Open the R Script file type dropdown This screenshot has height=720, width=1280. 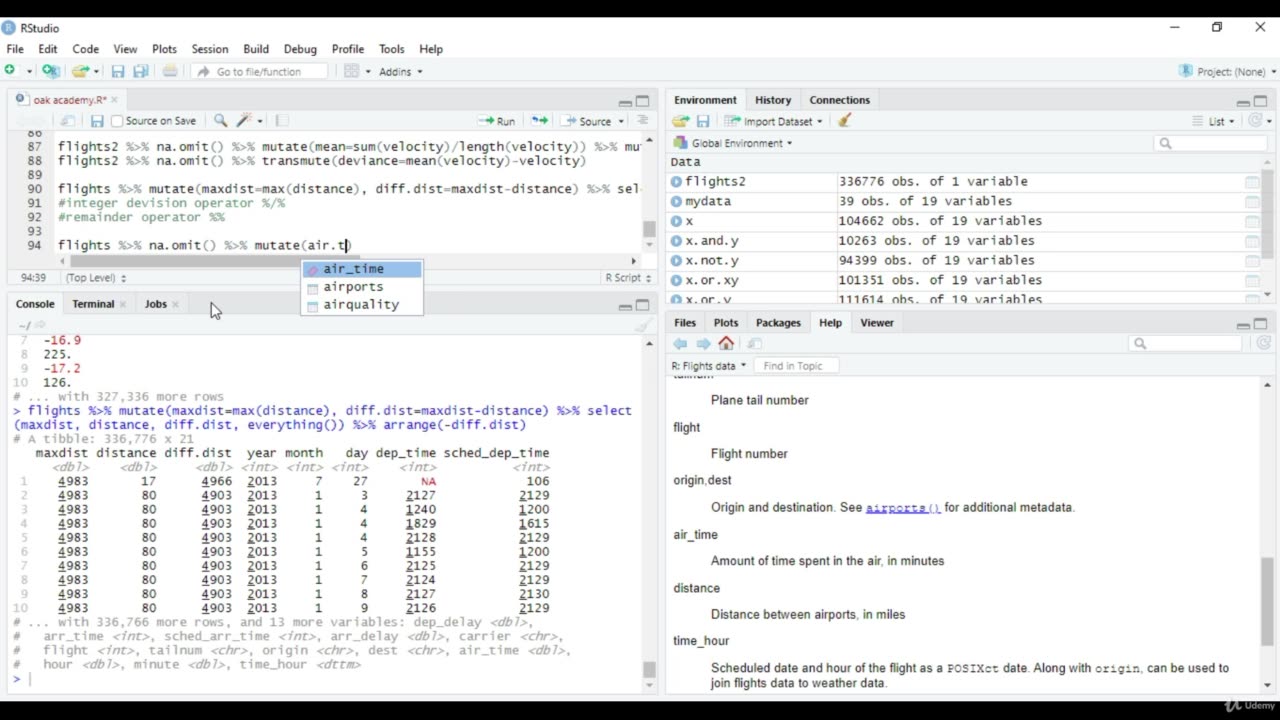[x=628, y=278]
